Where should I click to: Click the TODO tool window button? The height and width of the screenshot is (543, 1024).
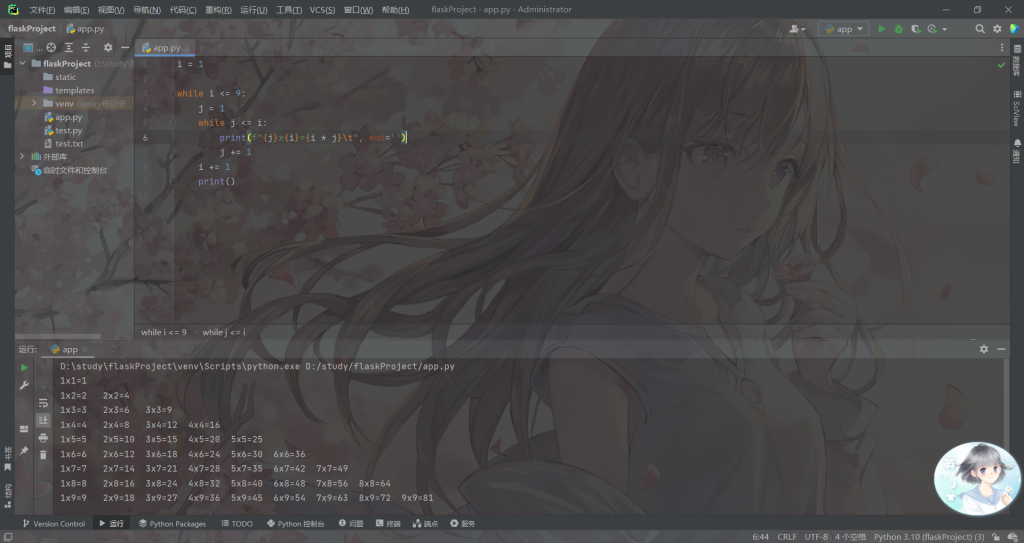[237, 523]
